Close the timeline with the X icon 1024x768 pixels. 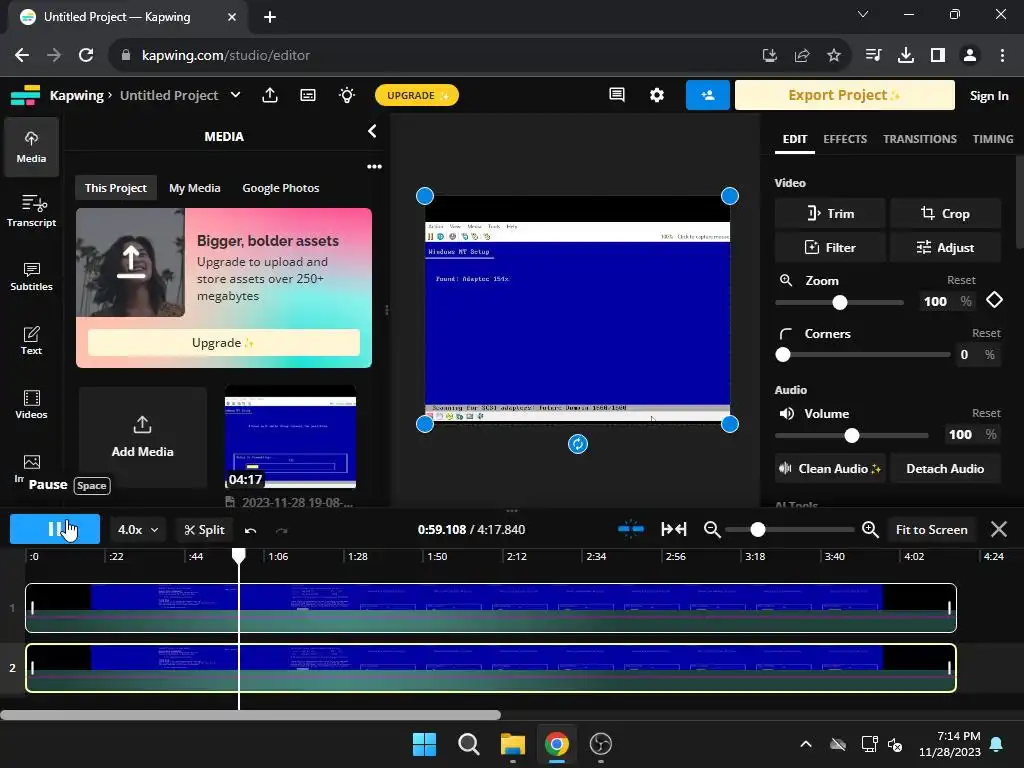(x=999, y=529)
